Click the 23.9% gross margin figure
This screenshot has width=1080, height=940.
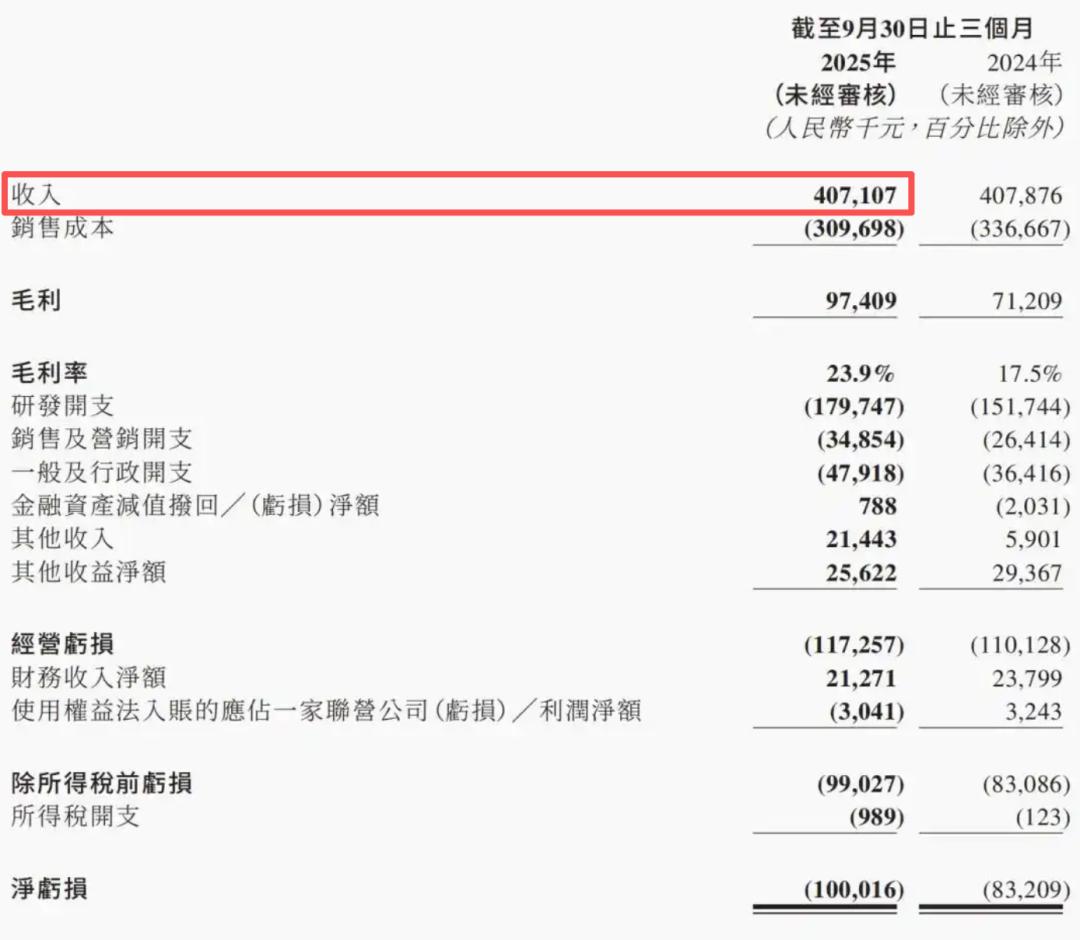pyautogui.click(x=857, y=374)
